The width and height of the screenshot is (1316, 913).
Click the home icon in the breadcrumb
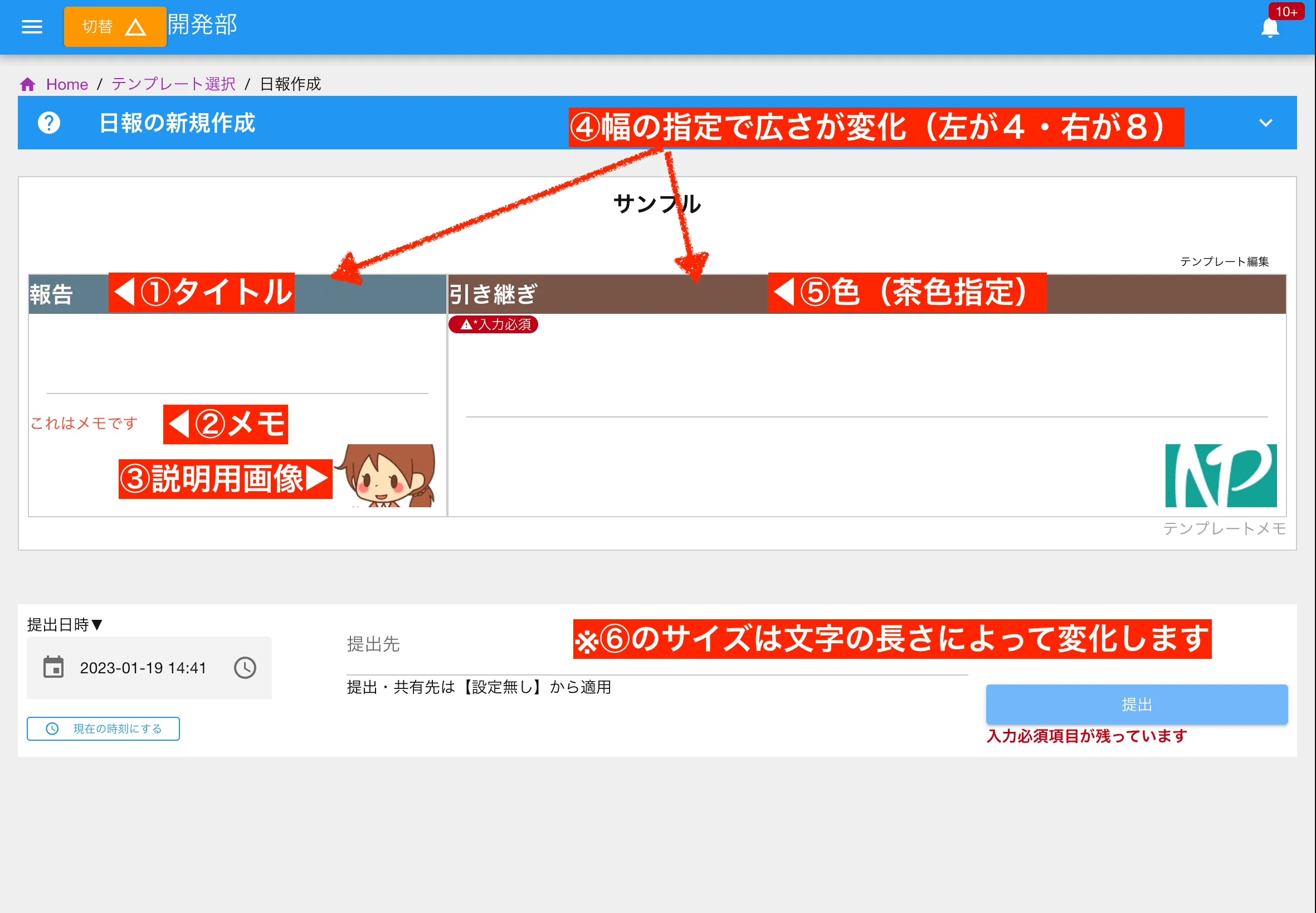(x=27, y=84)
